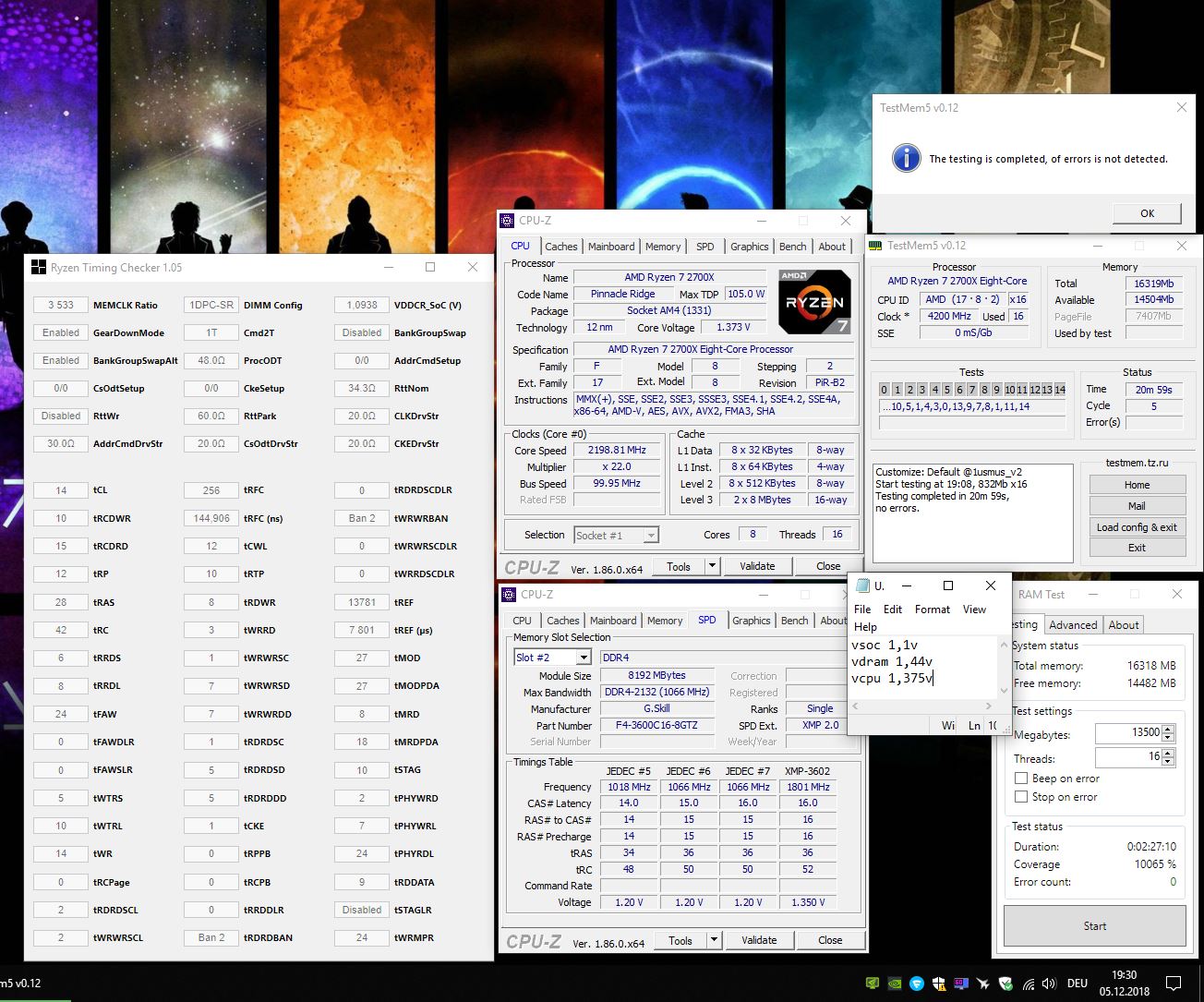The width and height of the screenshot is (1204, 1002).
Task: Click the DEU input language indicator
Action: [1077, 984]
